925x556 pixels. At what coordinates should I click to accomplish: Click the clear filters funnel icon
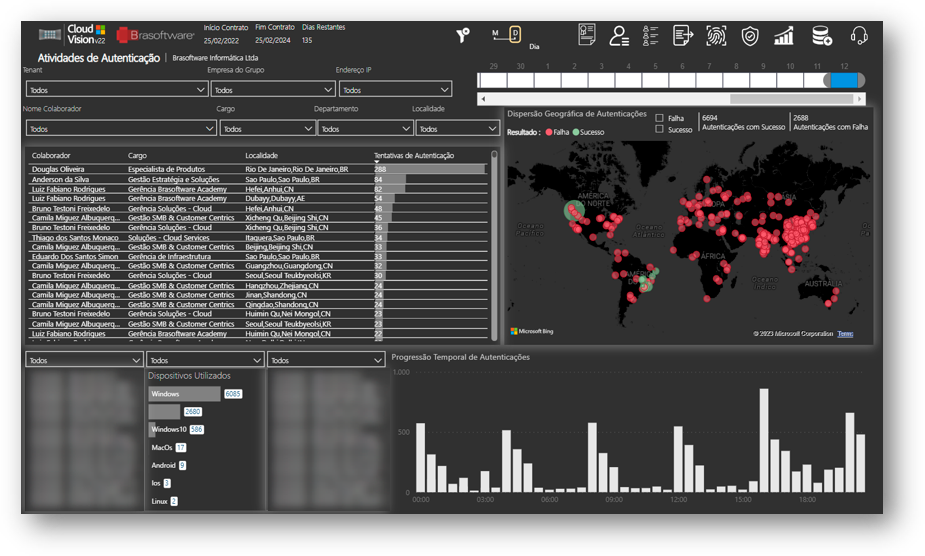coord(463,35)
